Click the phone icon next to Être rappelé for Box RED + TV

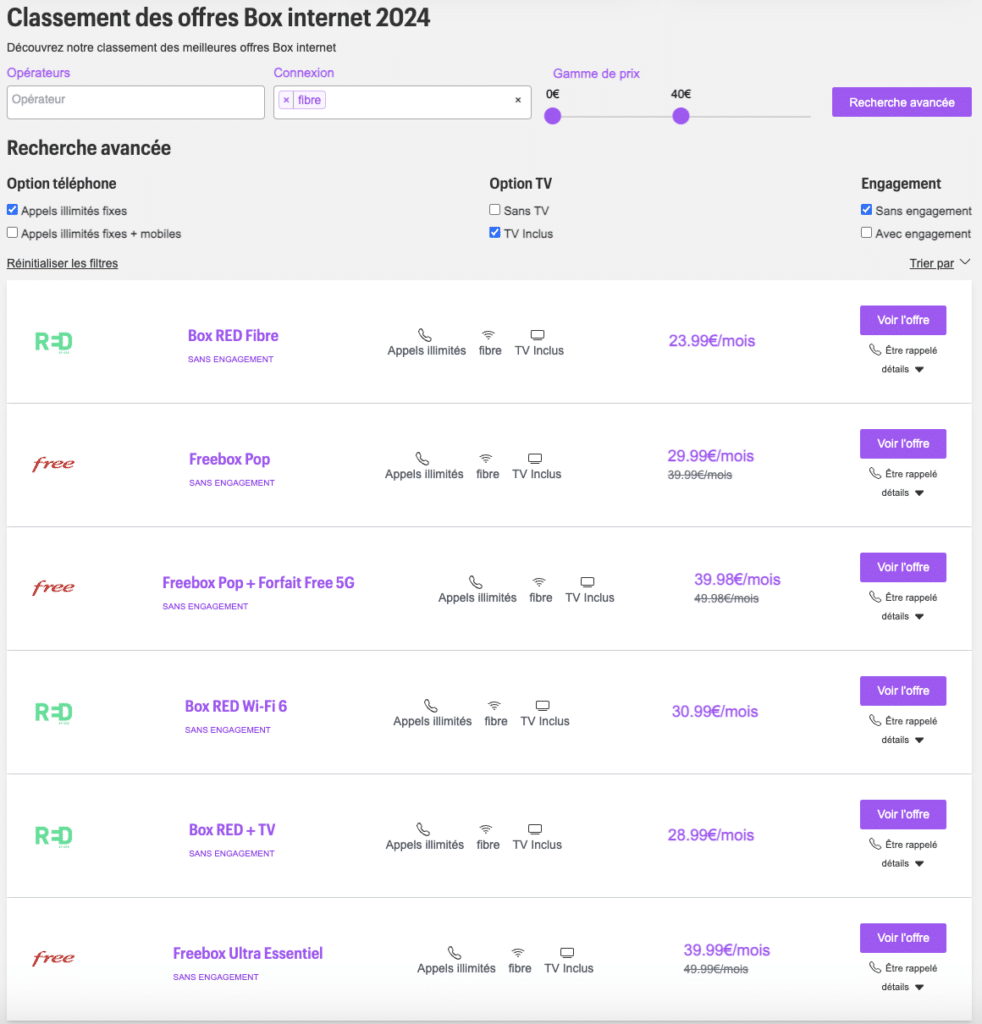(875, 844)
